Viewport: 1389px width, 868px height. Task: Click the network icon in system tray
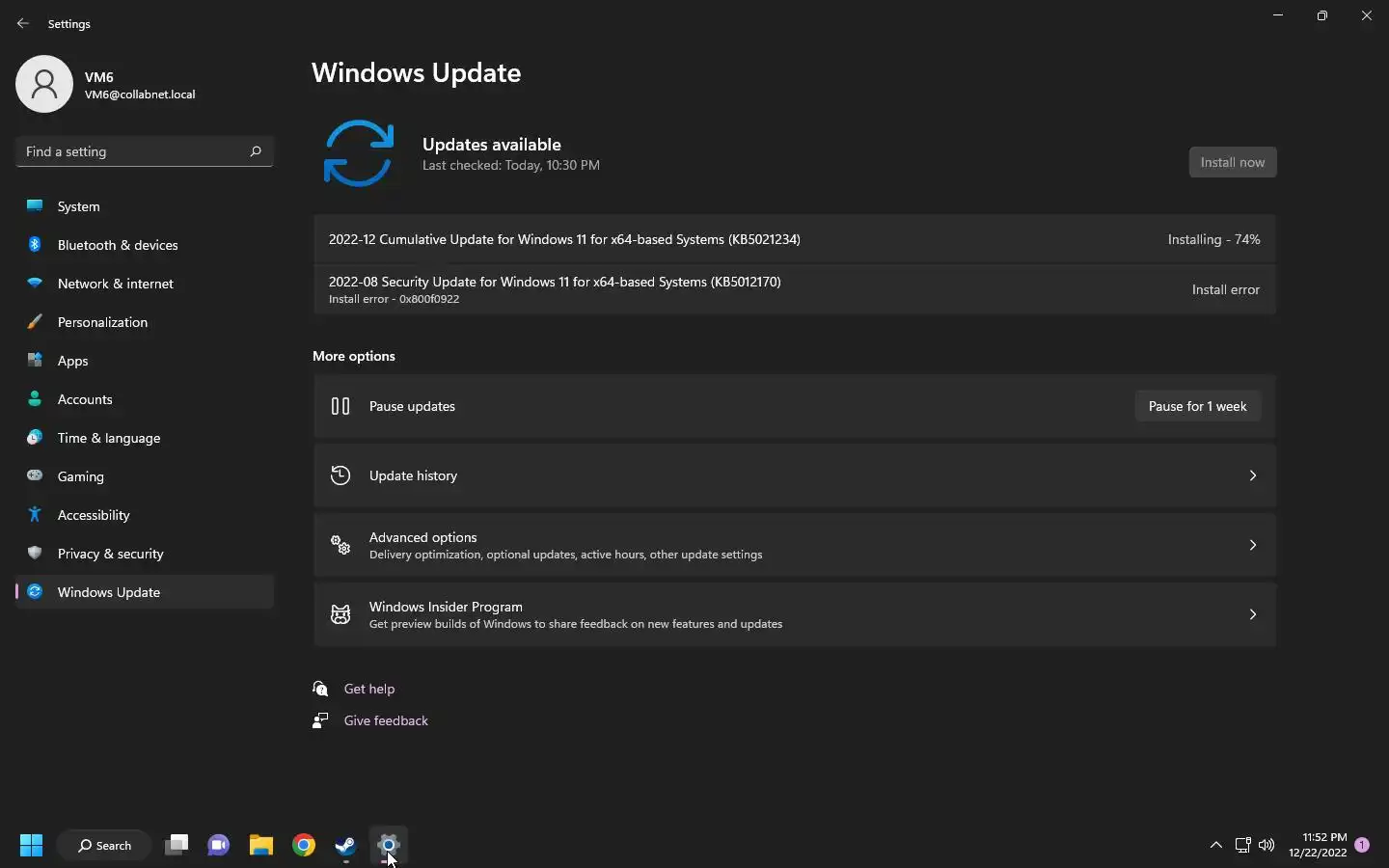(1242, 846)
